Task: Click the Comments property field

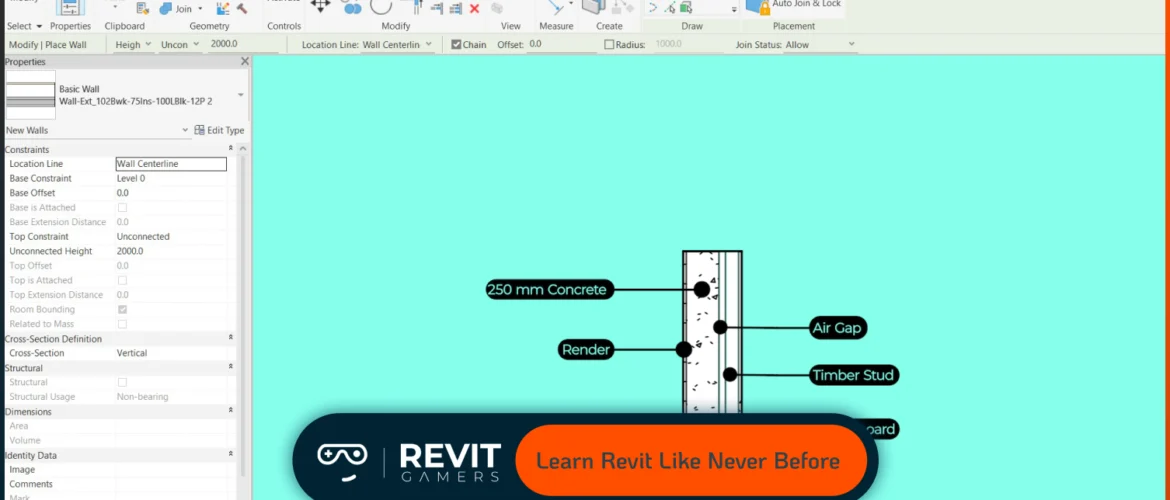Action: (x=171, y=484)
